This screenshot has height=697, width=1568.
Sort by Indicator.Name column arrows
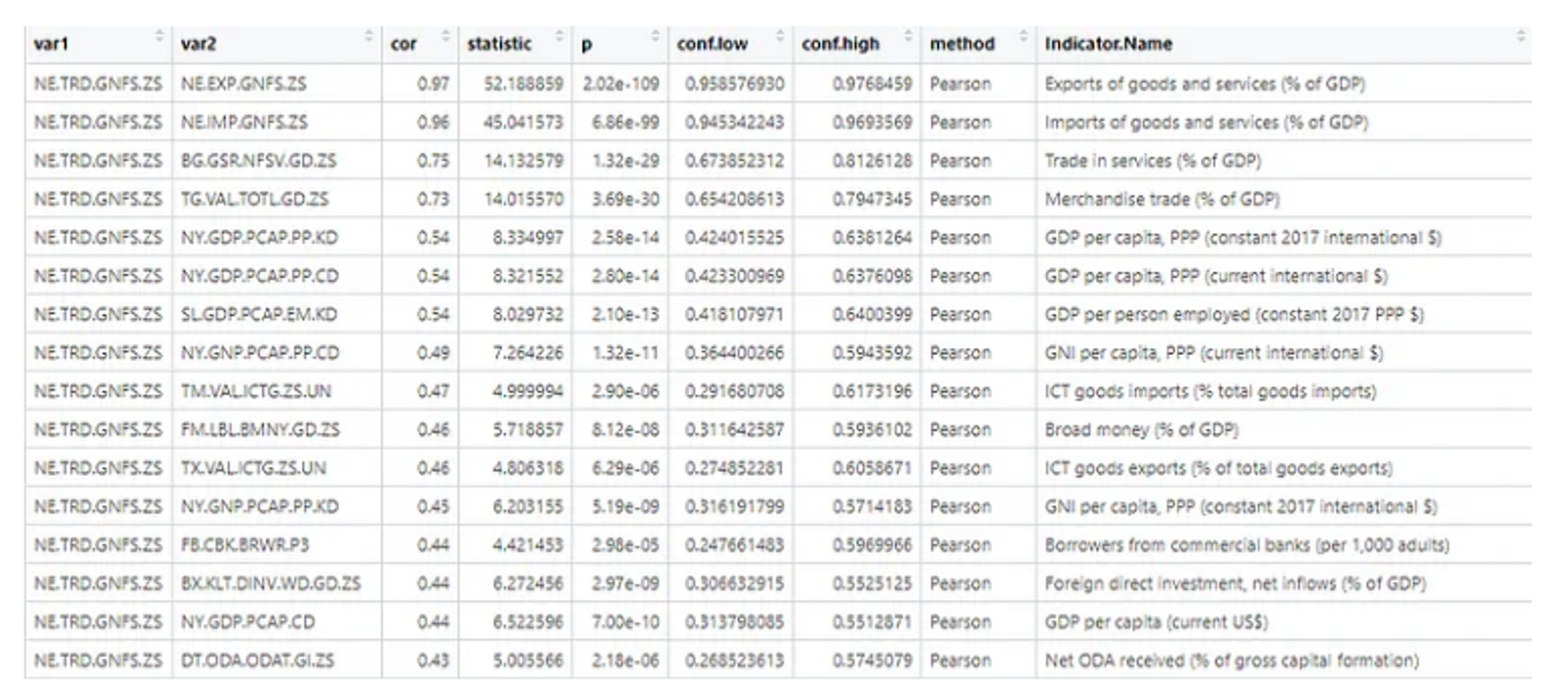tap(1521, 36)
